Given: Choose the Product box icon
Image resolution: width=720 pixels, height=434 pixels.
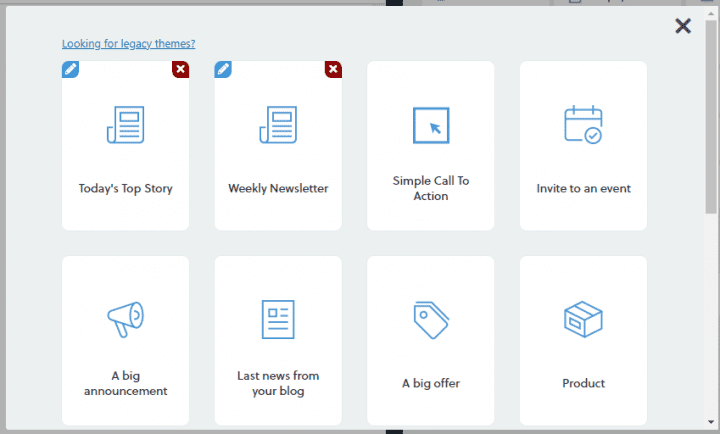Looking at the screenshot, I should coord(583,319).
